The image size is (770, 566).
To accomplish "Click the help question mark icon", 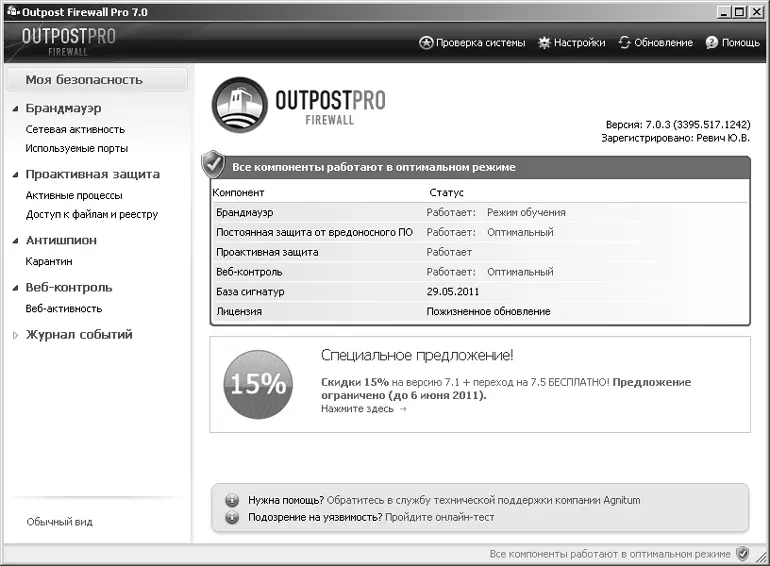I will [712, 43].
